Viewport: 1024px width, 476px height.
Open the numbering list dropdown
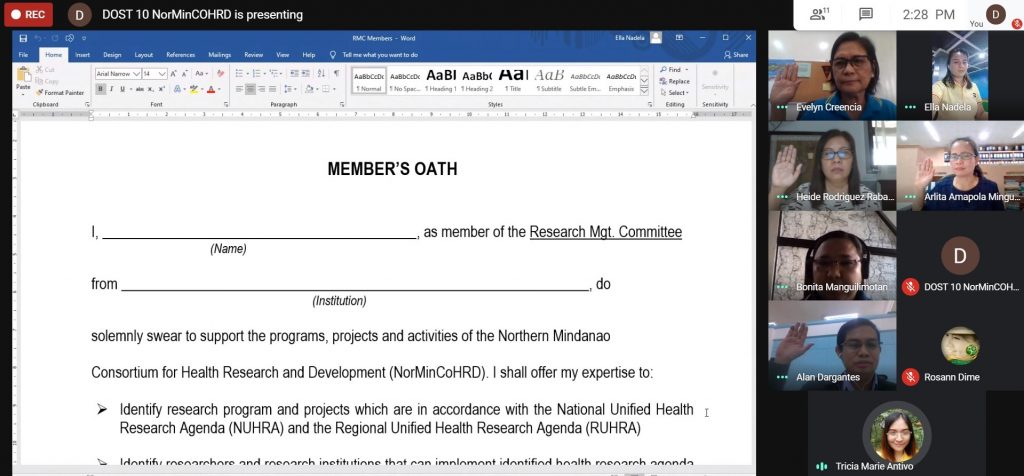[x=264, y=73]
